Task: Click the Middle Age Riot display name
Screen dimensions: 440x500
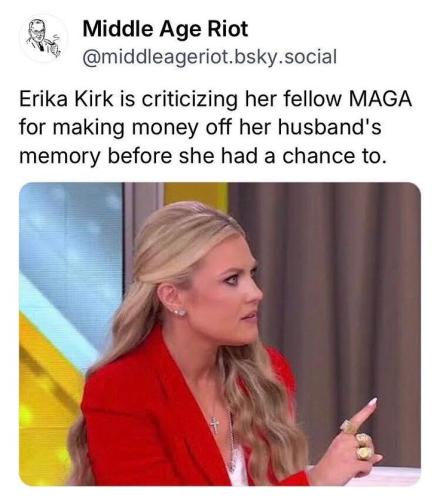Action: (x=165, y=29)
